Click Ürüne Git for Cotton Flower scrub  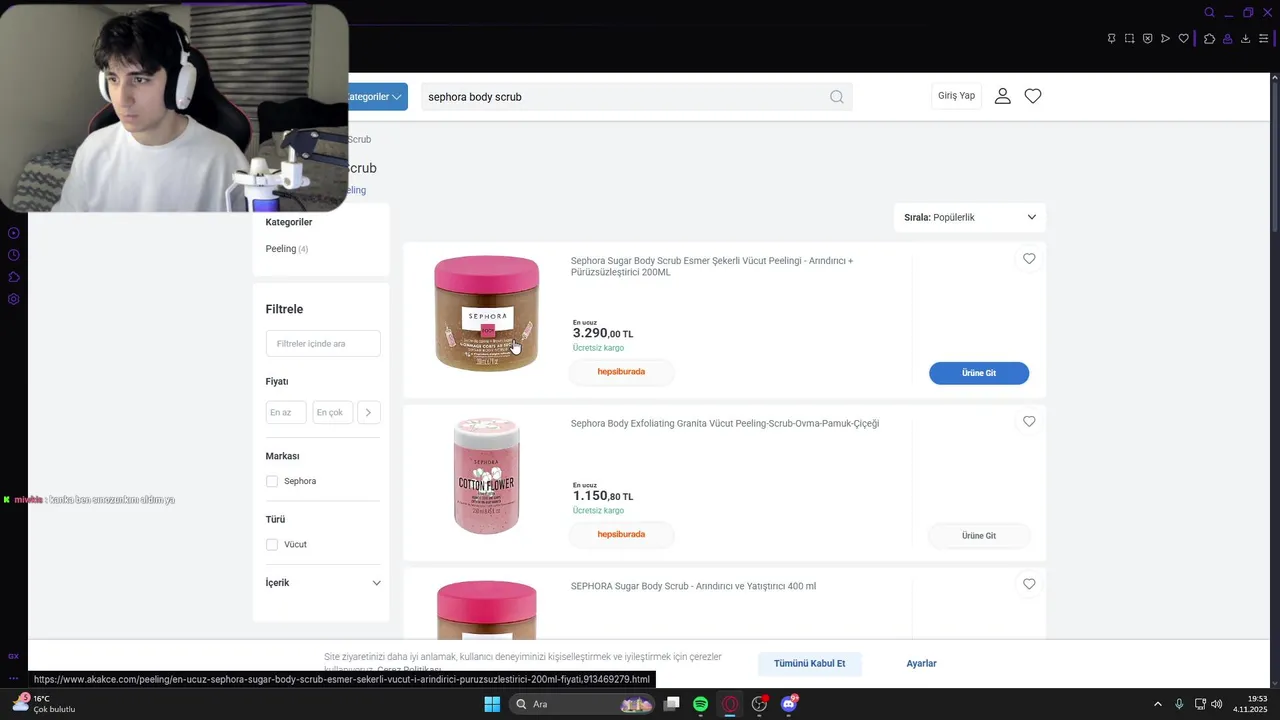(979, 536)
